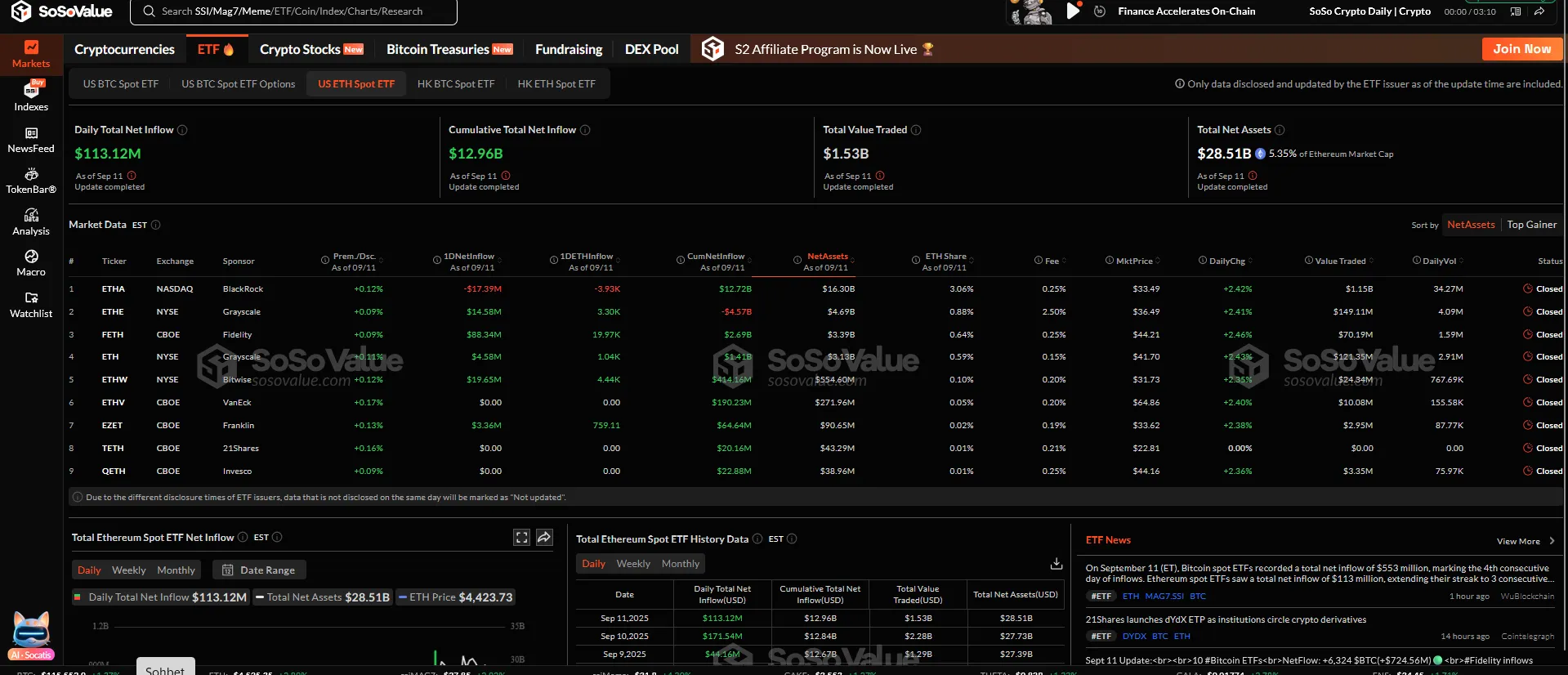This screenshot has height=675, width=1568.
Task: Open the audio transcript panel icon
Action: click(x=1516, y=11)
